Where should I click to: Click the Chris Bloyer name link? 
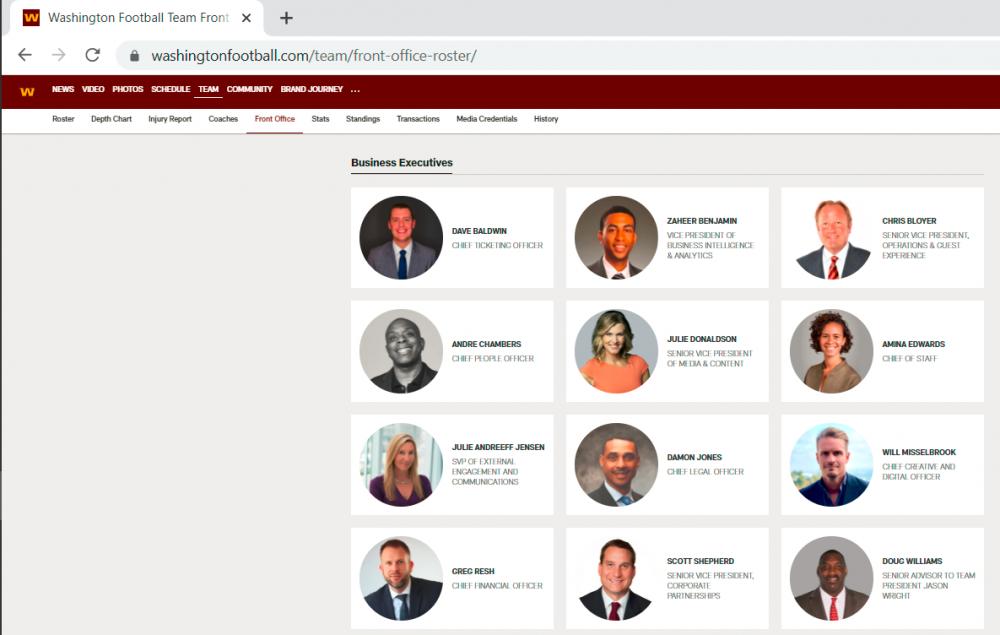[909, 221]
